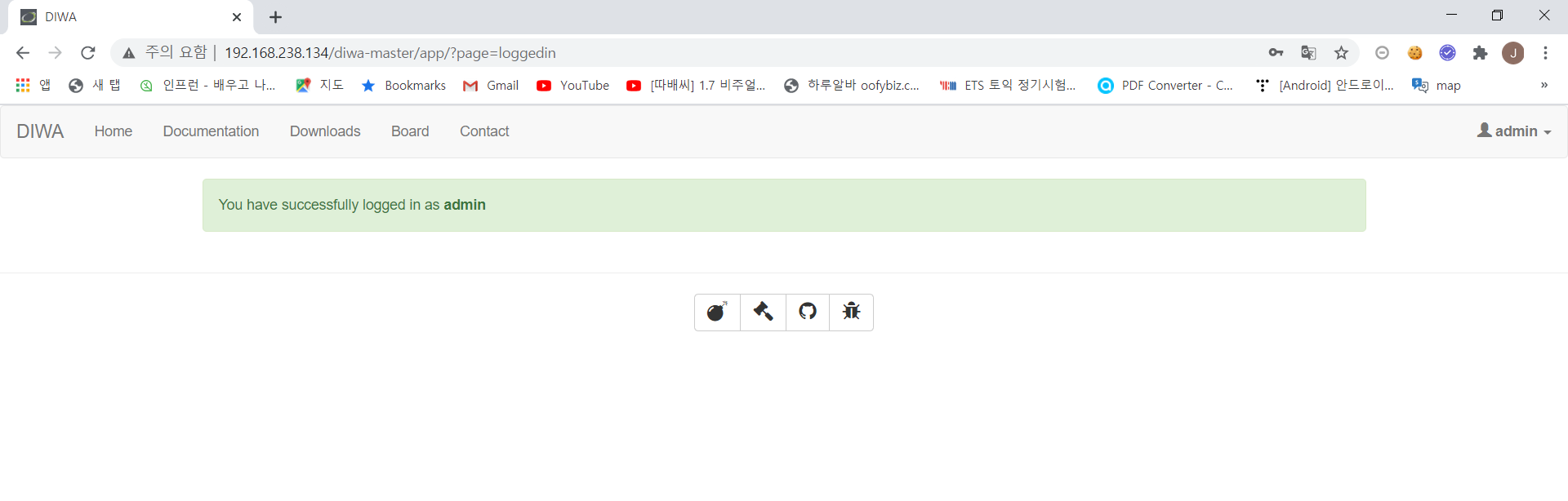Open Chrome extensions puzzle icon
1568x501 pixels.
click(x=1480, y=53)
